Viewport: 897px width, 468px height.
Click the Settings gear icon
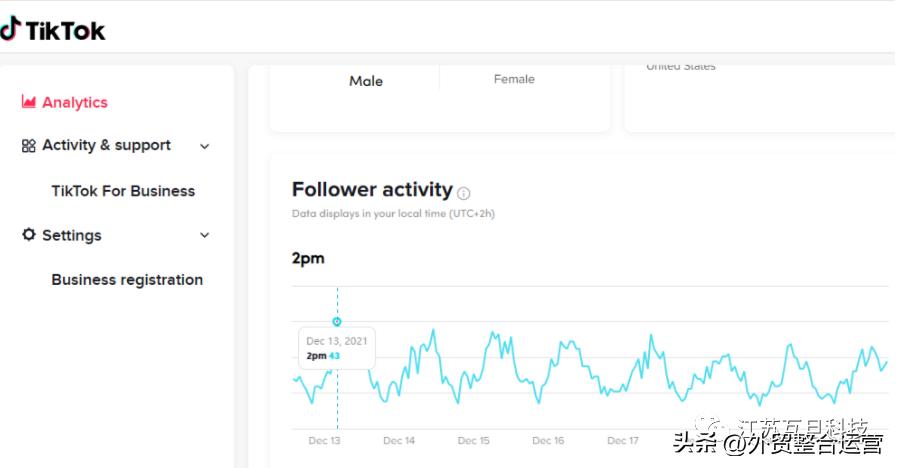(x=28, y=235)
